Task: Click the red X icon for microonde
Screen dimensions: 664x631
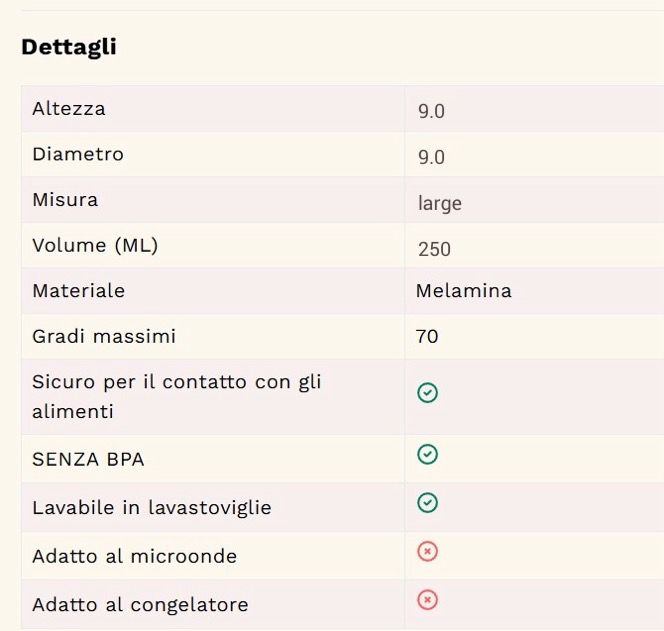Action: 427,552
